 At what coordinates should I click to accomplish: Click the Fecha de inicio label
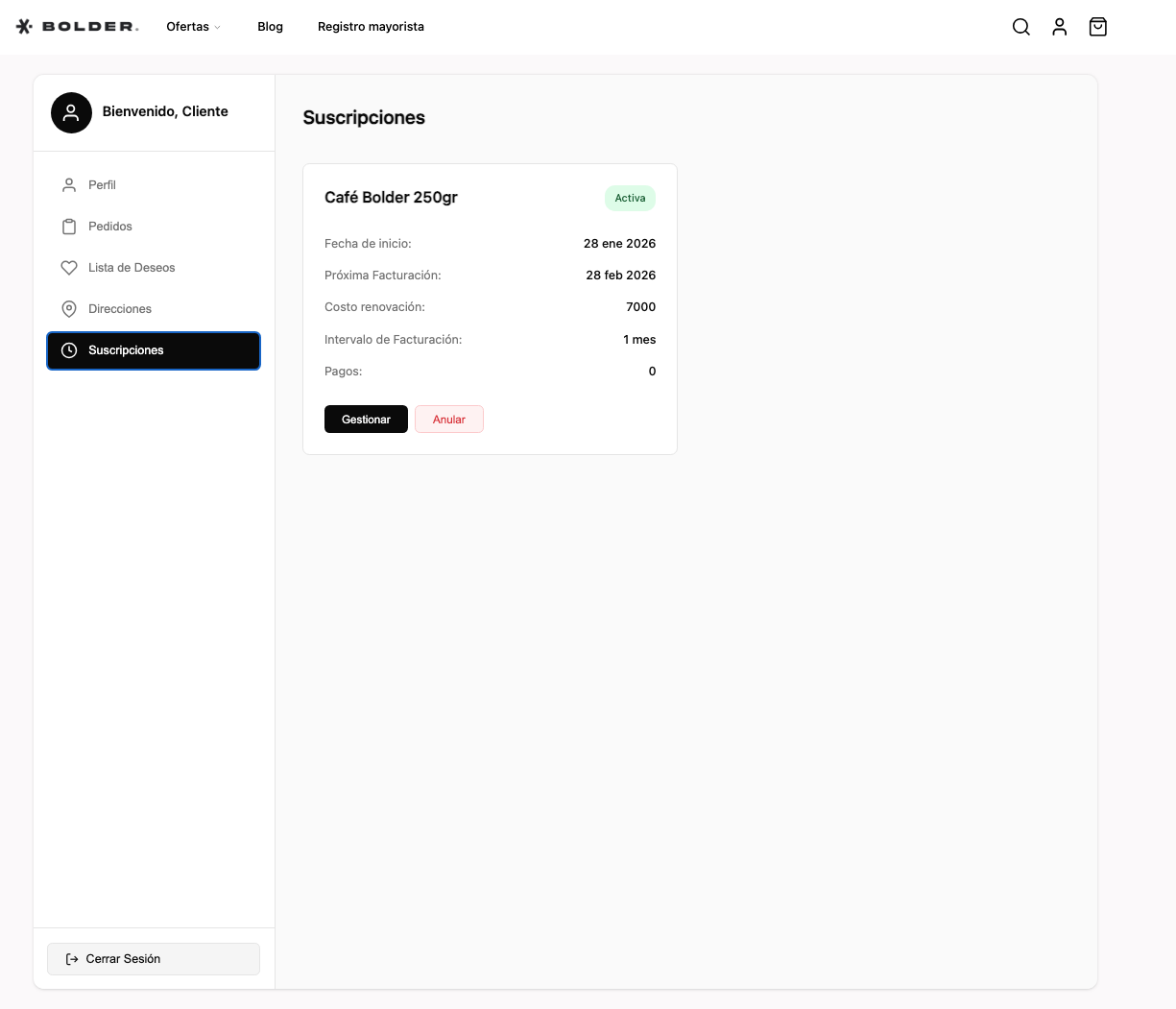(x=368, y=244)
